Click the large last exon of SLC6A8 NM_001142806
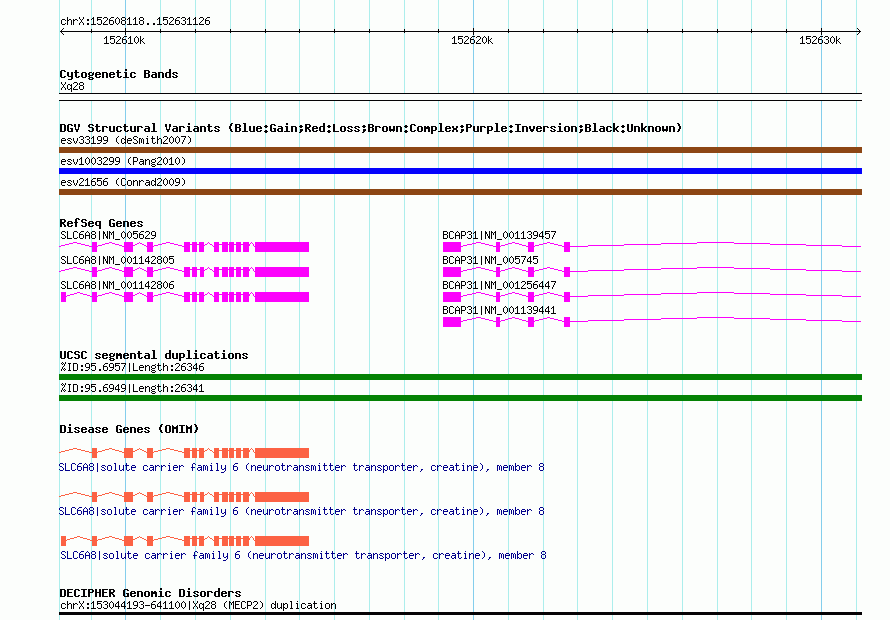Screen dimensions: 890x620 coord(282,297)
